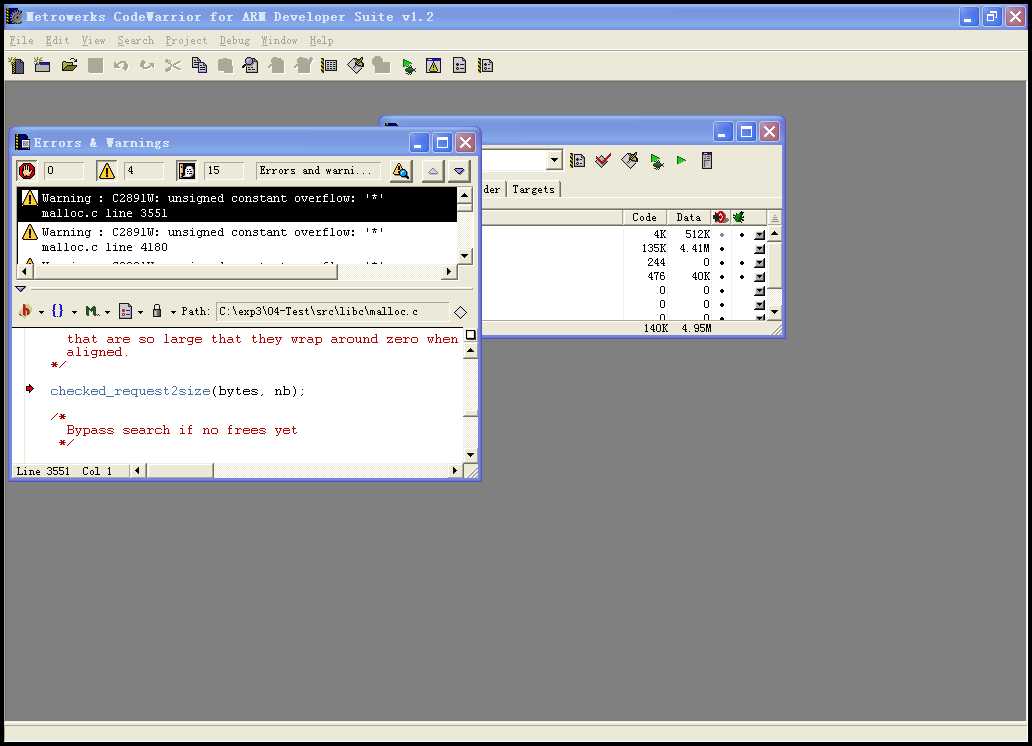Click the message list horizontal scrollbar thumb
Viewport: 1032px width, 746px height.
click(x=184, y=271)
